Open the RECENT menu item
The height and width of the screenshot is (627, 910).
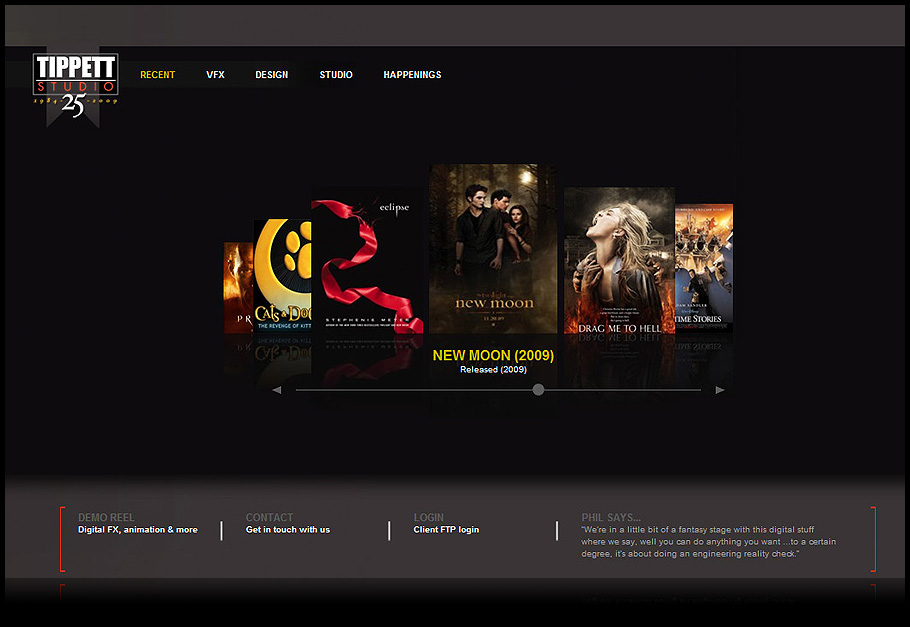157,75
